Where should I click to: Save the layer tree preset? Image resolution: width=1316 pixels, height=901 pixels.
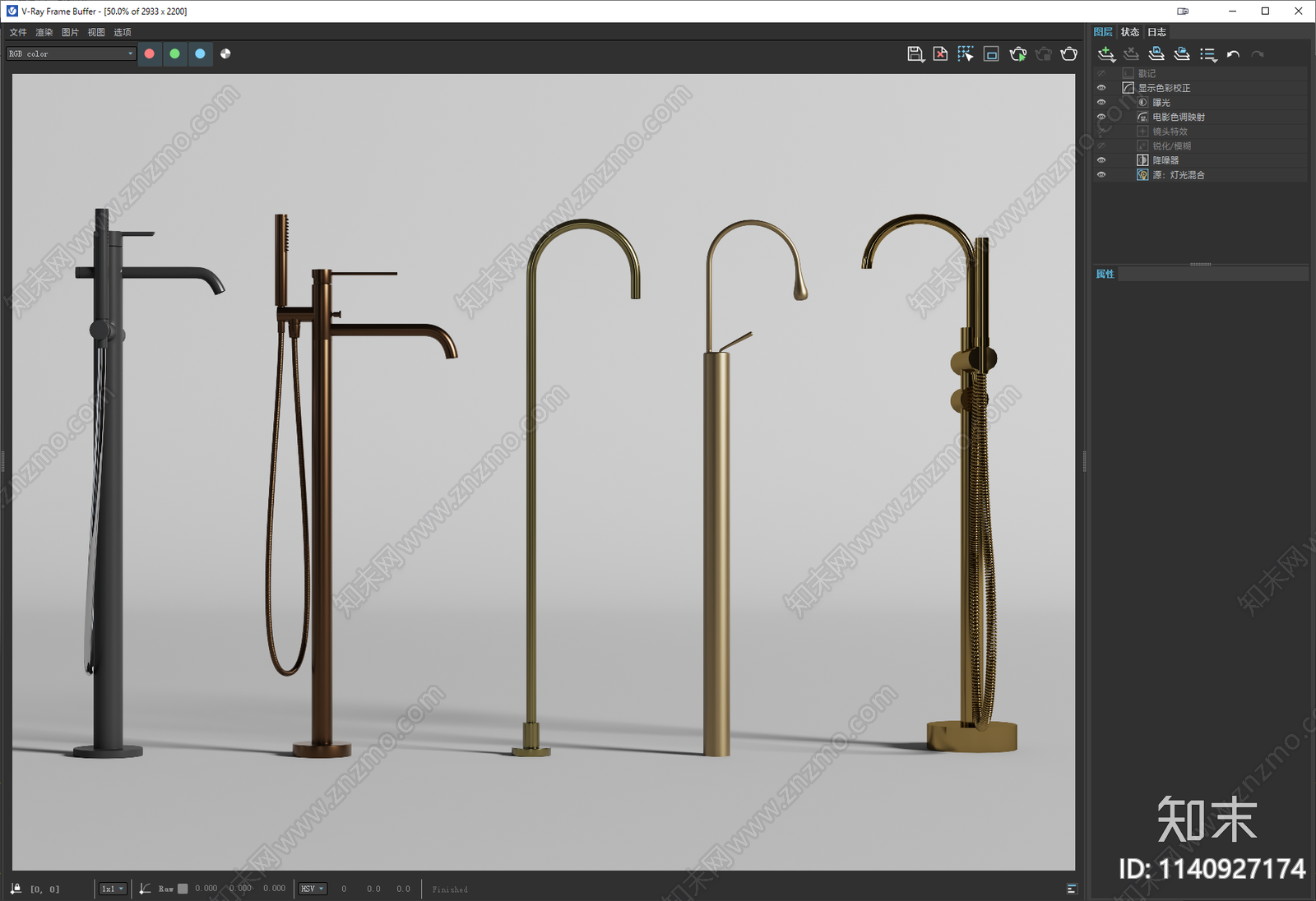click(x=1156, y=54)
